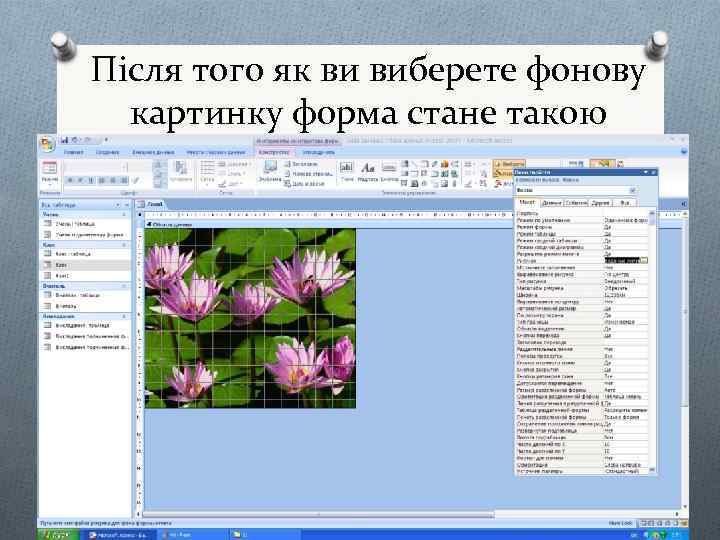Screen dimensions: 720x540
Task: Click property sheet scroll down arrow
Action: point(652,470)
